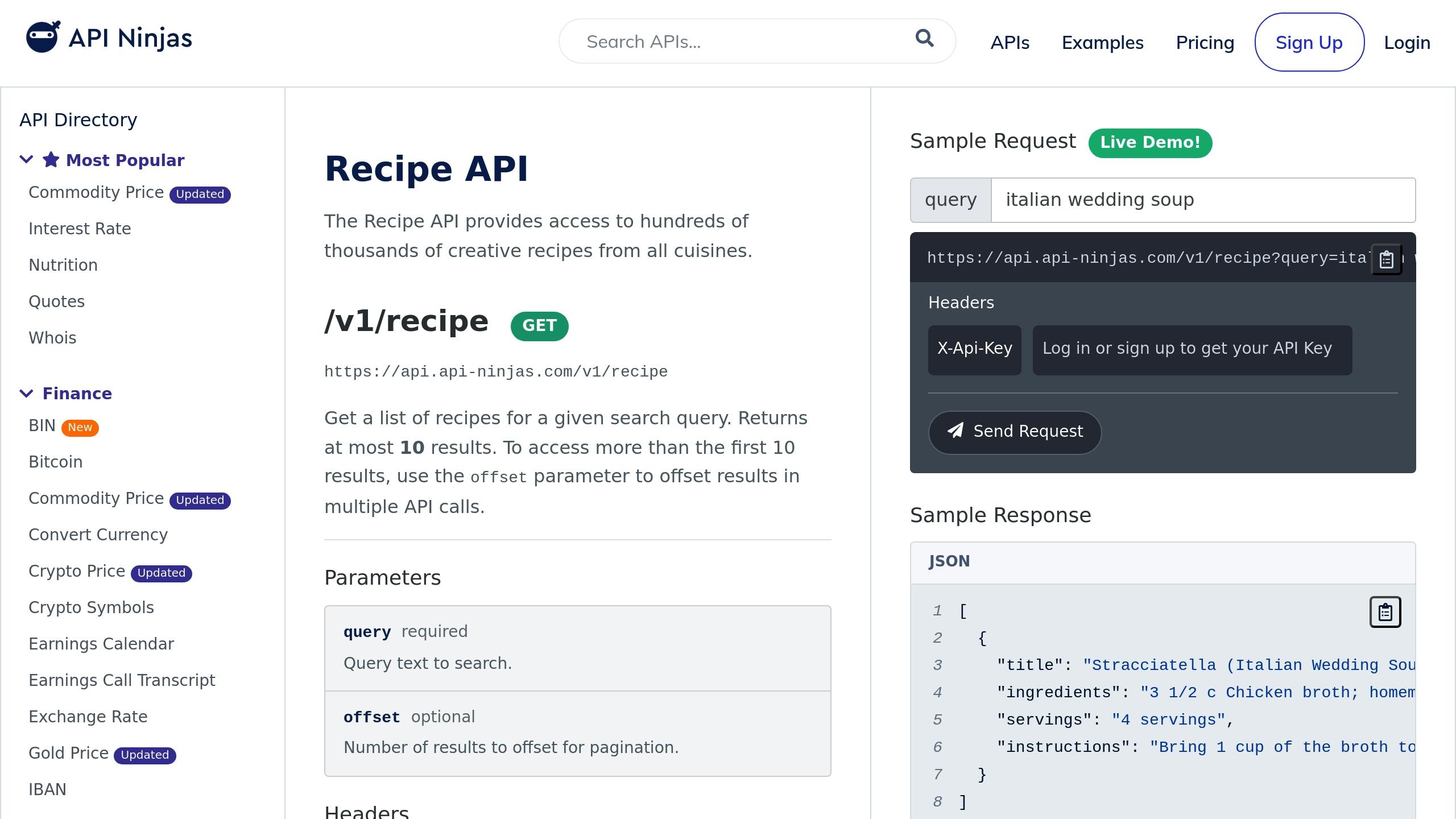Click the Finance section label
The image size is (1456, 819).
click(77, 394)
